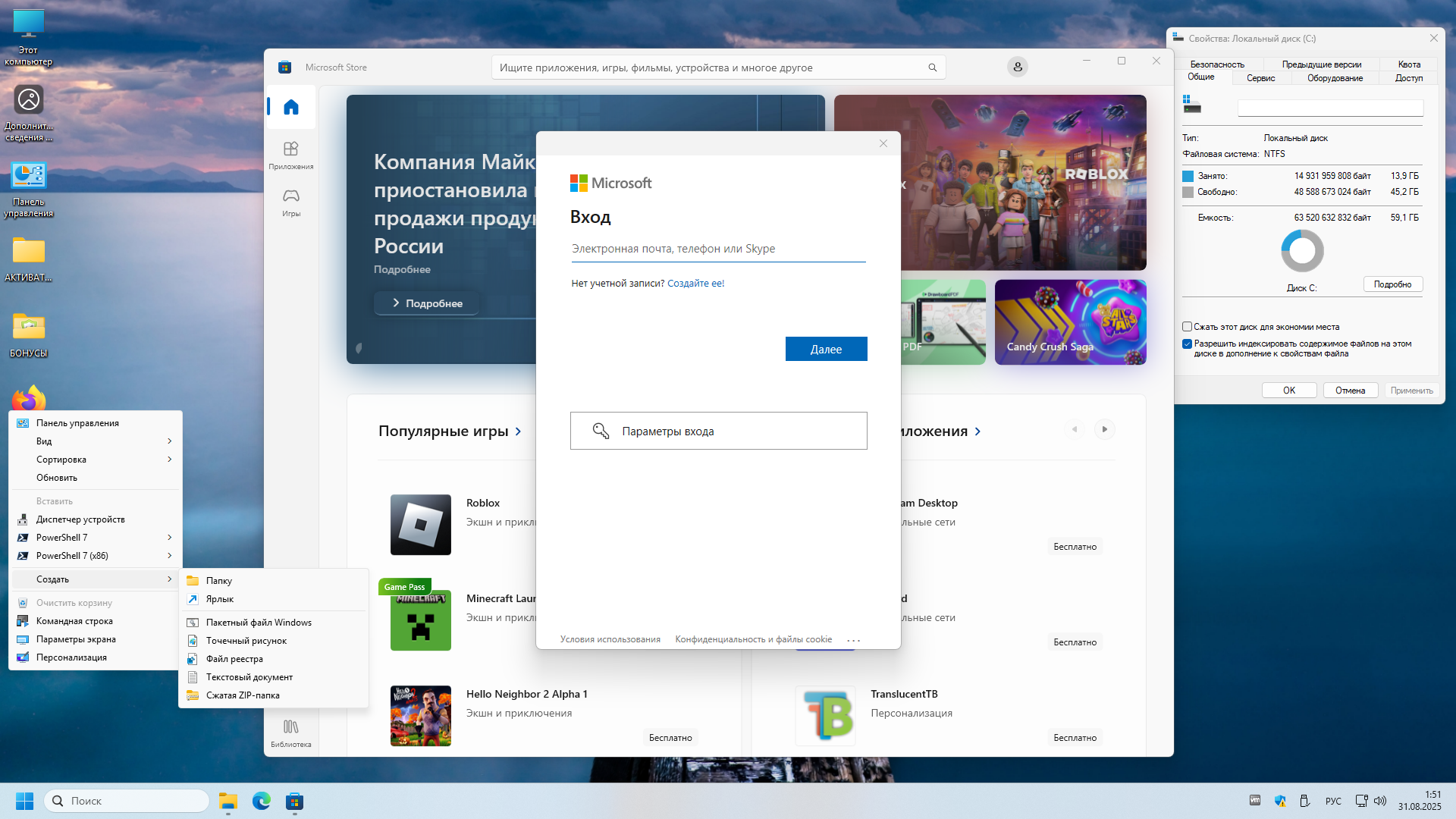This screenshot has width=1456, height=819.
Task: Click the Microsoft Store taskbar icon
Action: [x=295, y=801]
